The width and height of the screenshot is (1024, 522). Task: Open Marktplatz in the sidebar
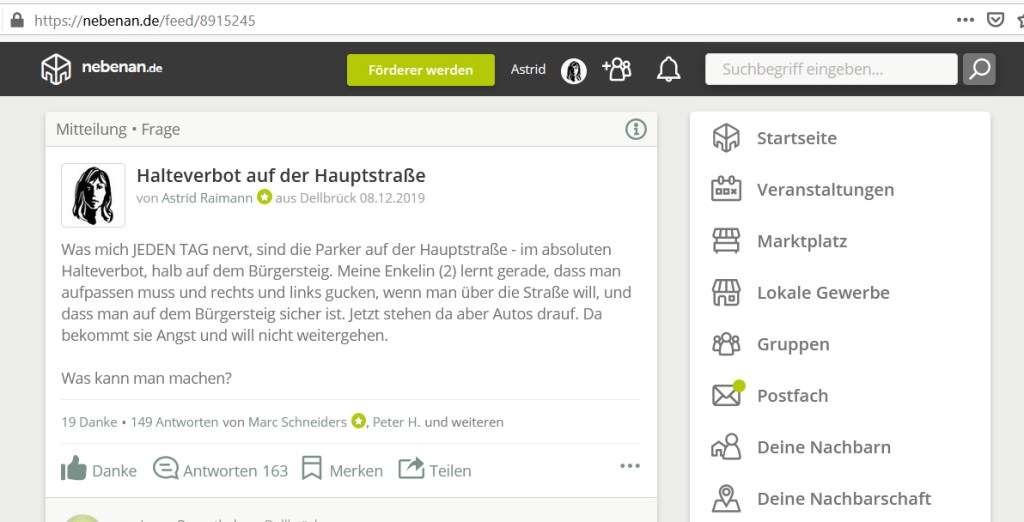(801, 241)
